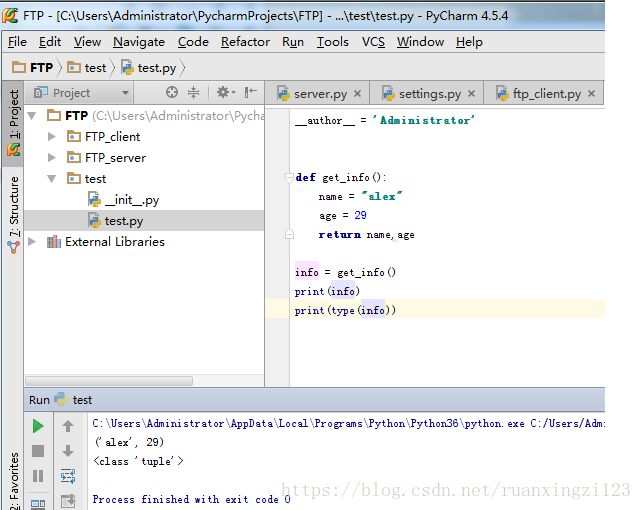Click the string "alex" in code

[x=382, y=196]
